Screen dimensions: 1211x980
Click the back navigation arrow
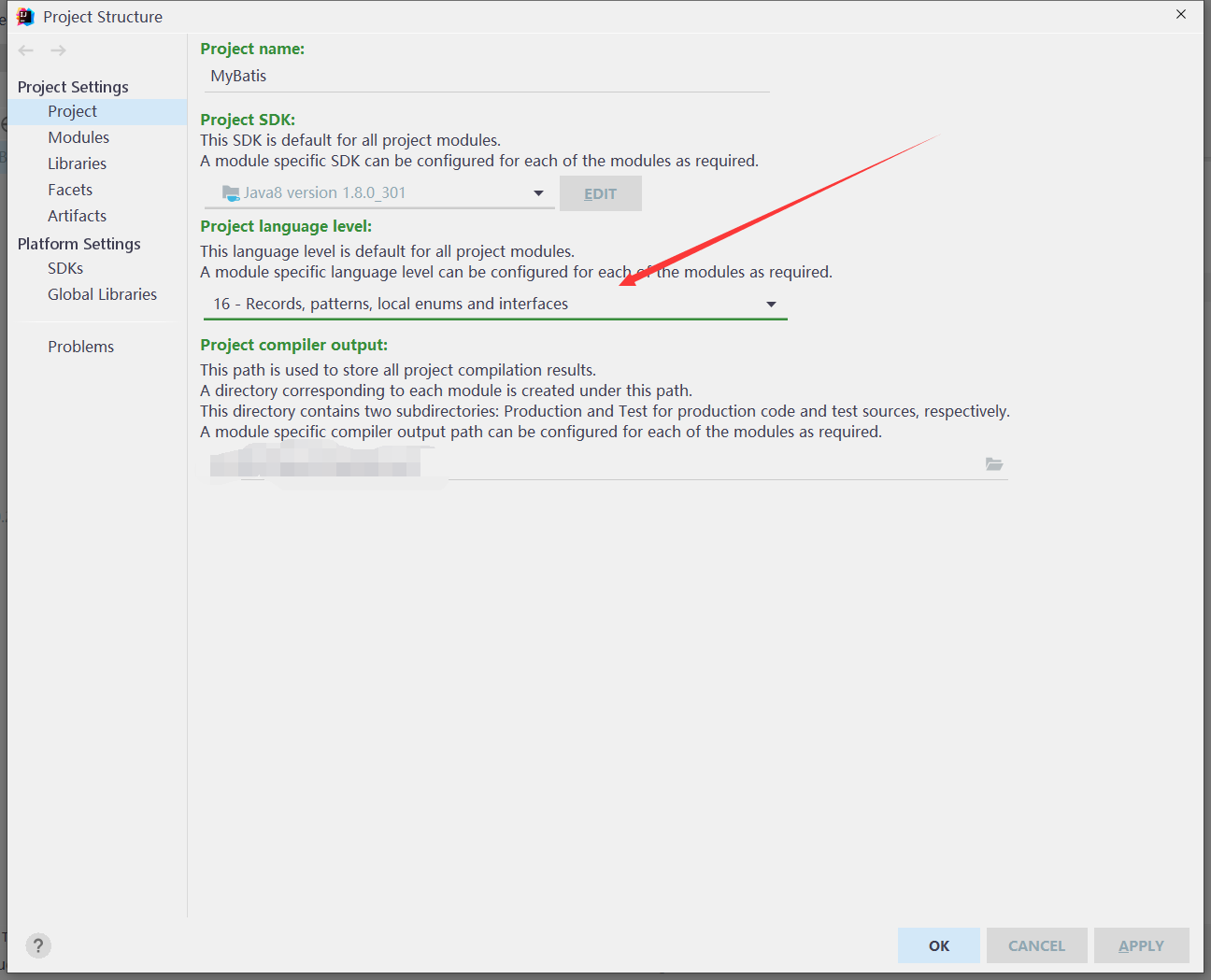pyautogui.click(x=26, y=50)
